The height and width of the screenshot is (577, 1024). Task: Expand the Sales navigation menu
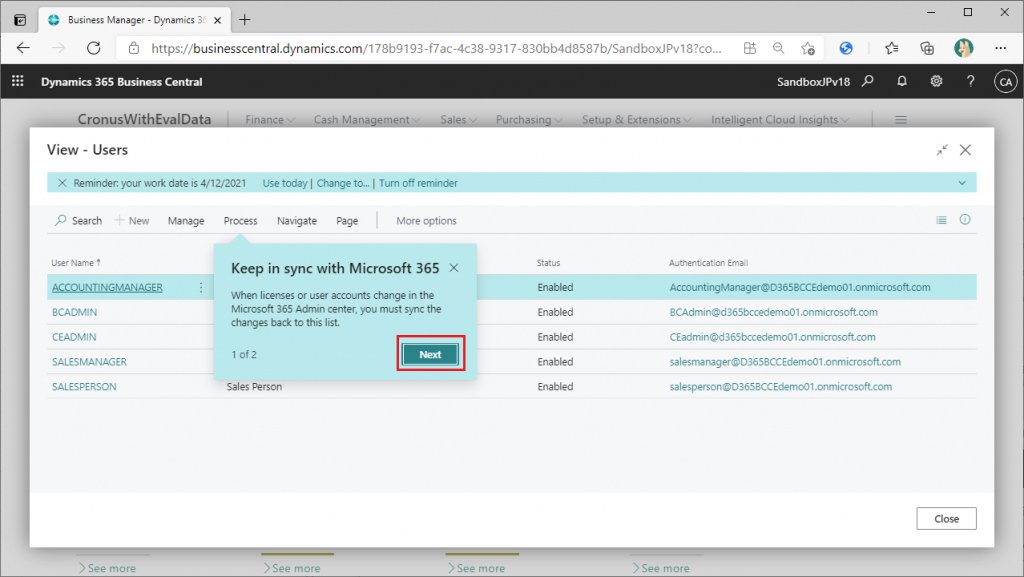pyautogui.click(x=458, y=119)
